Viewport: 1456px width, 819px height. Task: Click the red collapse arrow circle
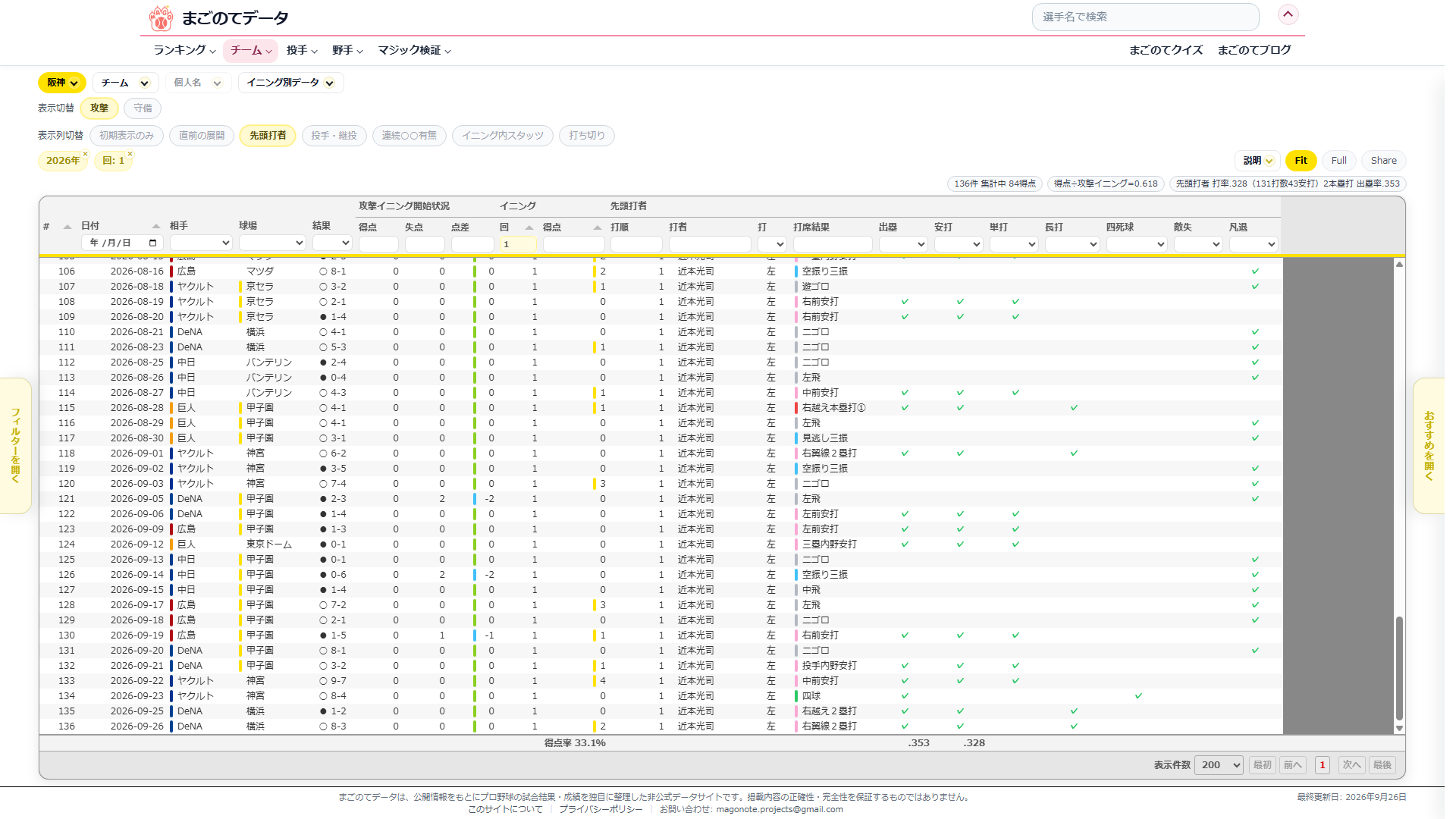click(x=1288, y=14)
